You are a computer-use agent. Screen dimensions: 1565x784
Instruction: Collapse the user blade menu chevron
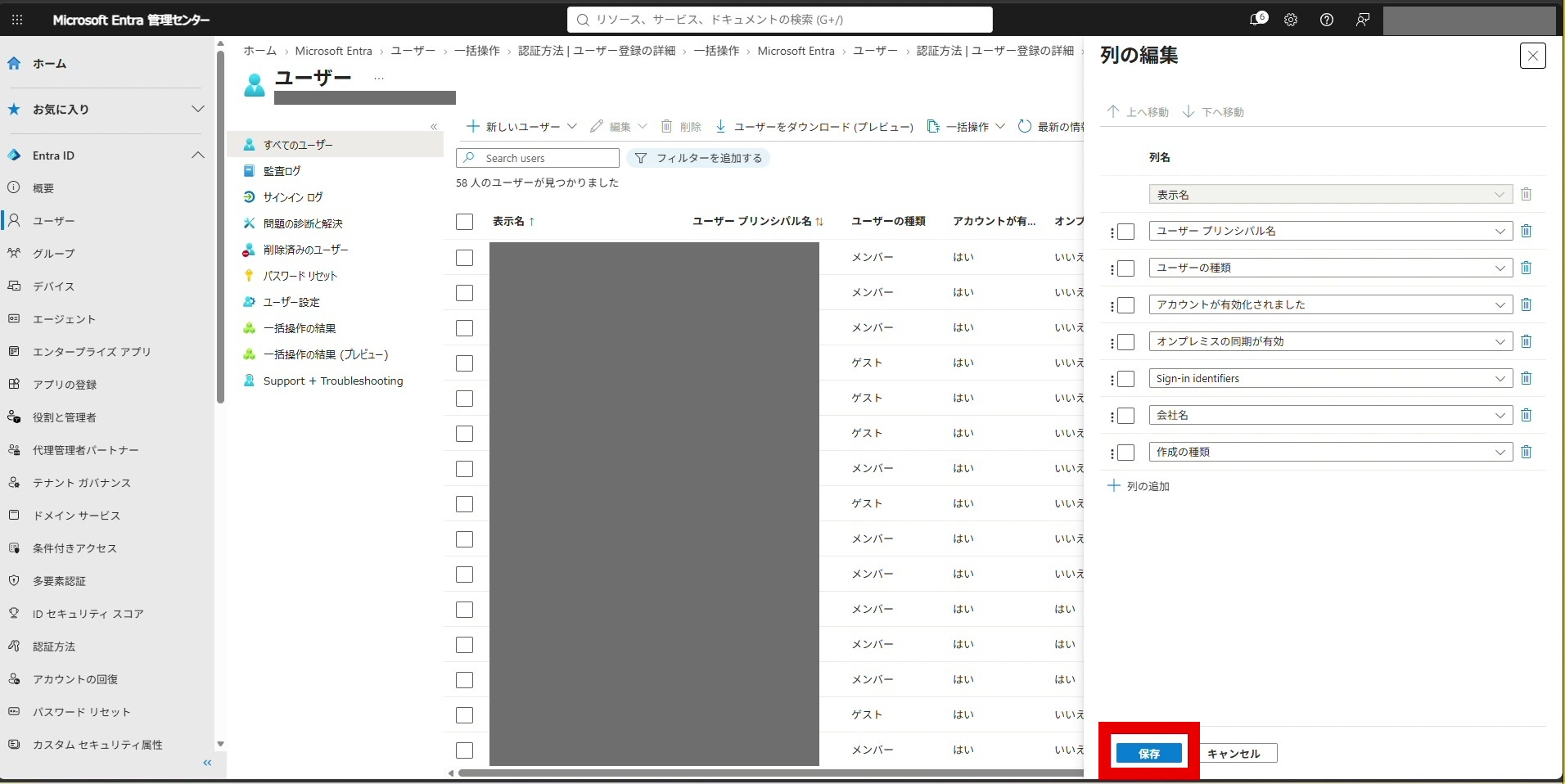point(434,127)
